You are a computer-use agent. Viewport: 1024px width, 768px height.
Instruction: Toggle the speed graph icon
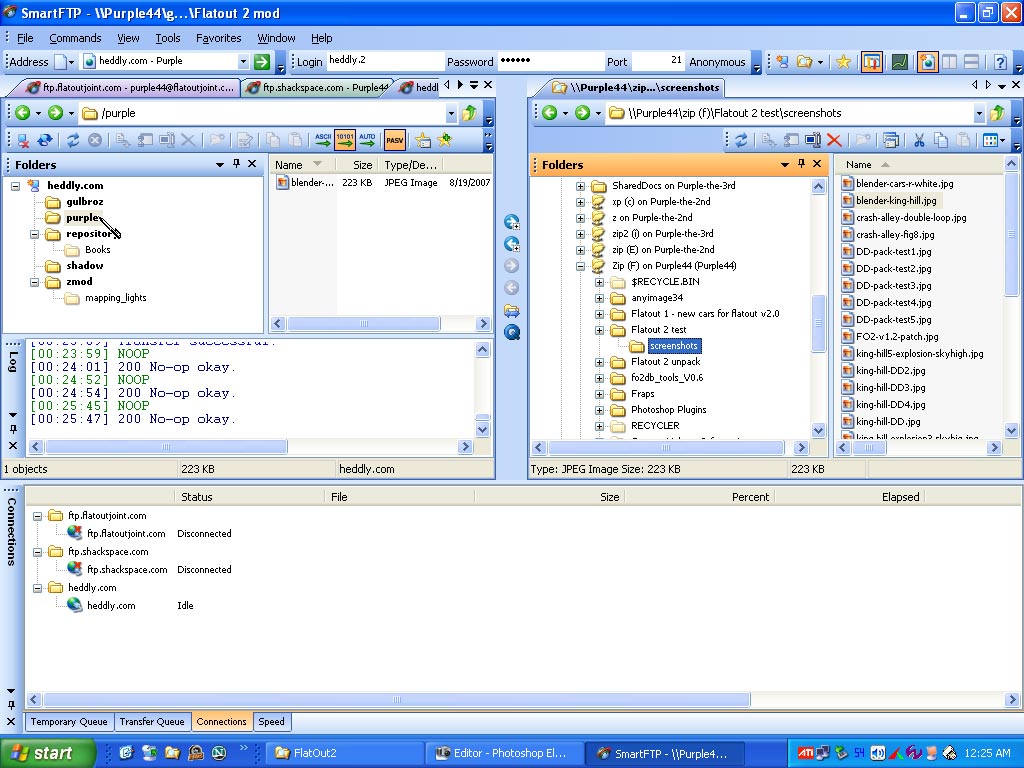pos(900,62)
